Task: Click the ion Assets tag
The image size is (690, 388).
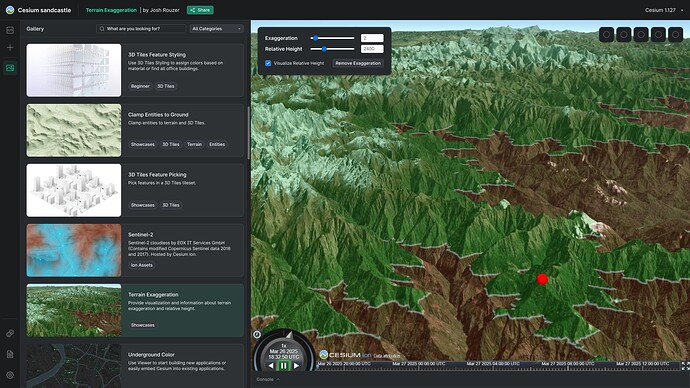Action: click(142, 265)
